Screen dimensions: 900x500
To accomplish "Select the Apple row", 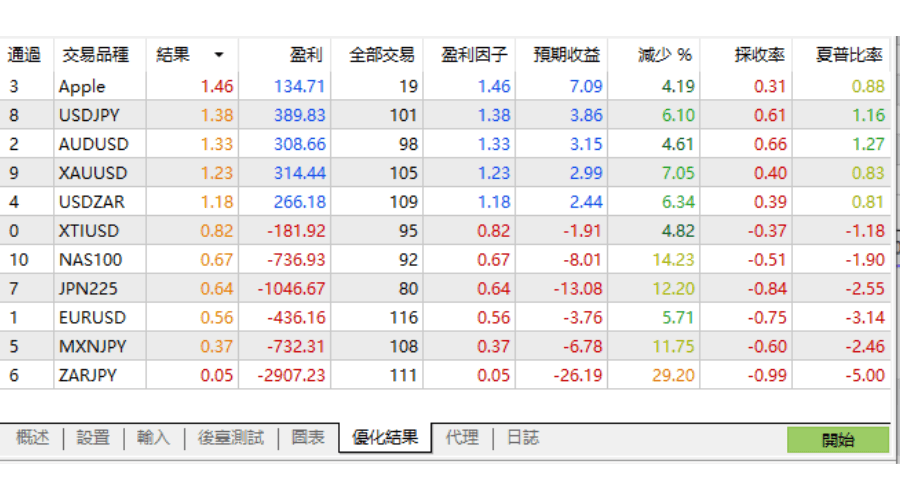I will click(445, 86).
